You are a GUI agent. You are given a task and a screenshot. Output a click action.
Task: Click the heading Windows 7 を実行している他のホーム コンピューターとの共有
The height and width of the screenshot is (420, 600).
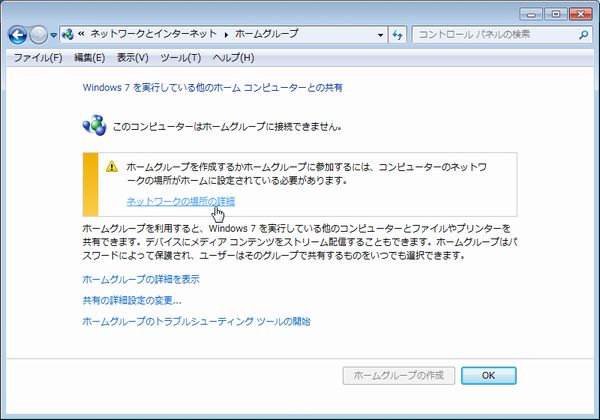point(213,88)
